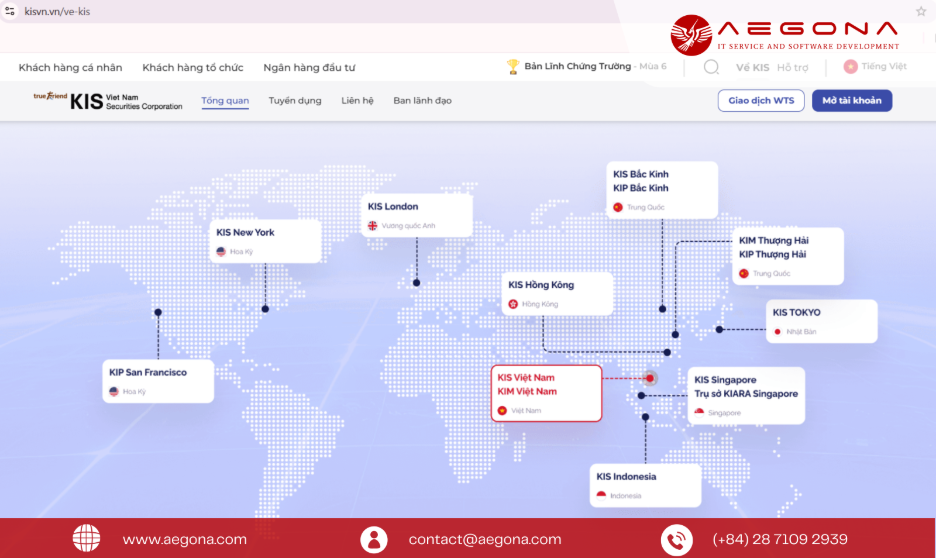This screenshot has height=558, width=936.
Task: Click the Indonesia flag icon
Action: point(601,495)
